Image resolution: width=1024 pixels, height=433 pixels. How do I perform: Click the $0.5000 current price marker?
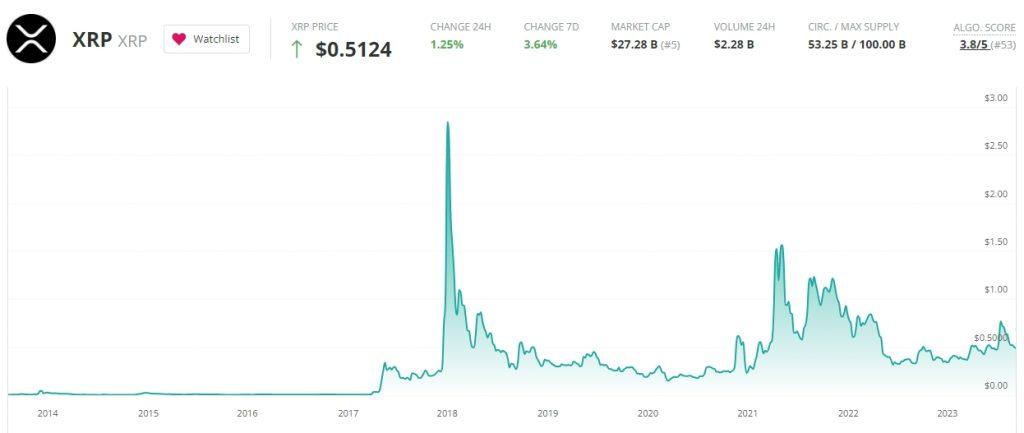coord(991,338)
